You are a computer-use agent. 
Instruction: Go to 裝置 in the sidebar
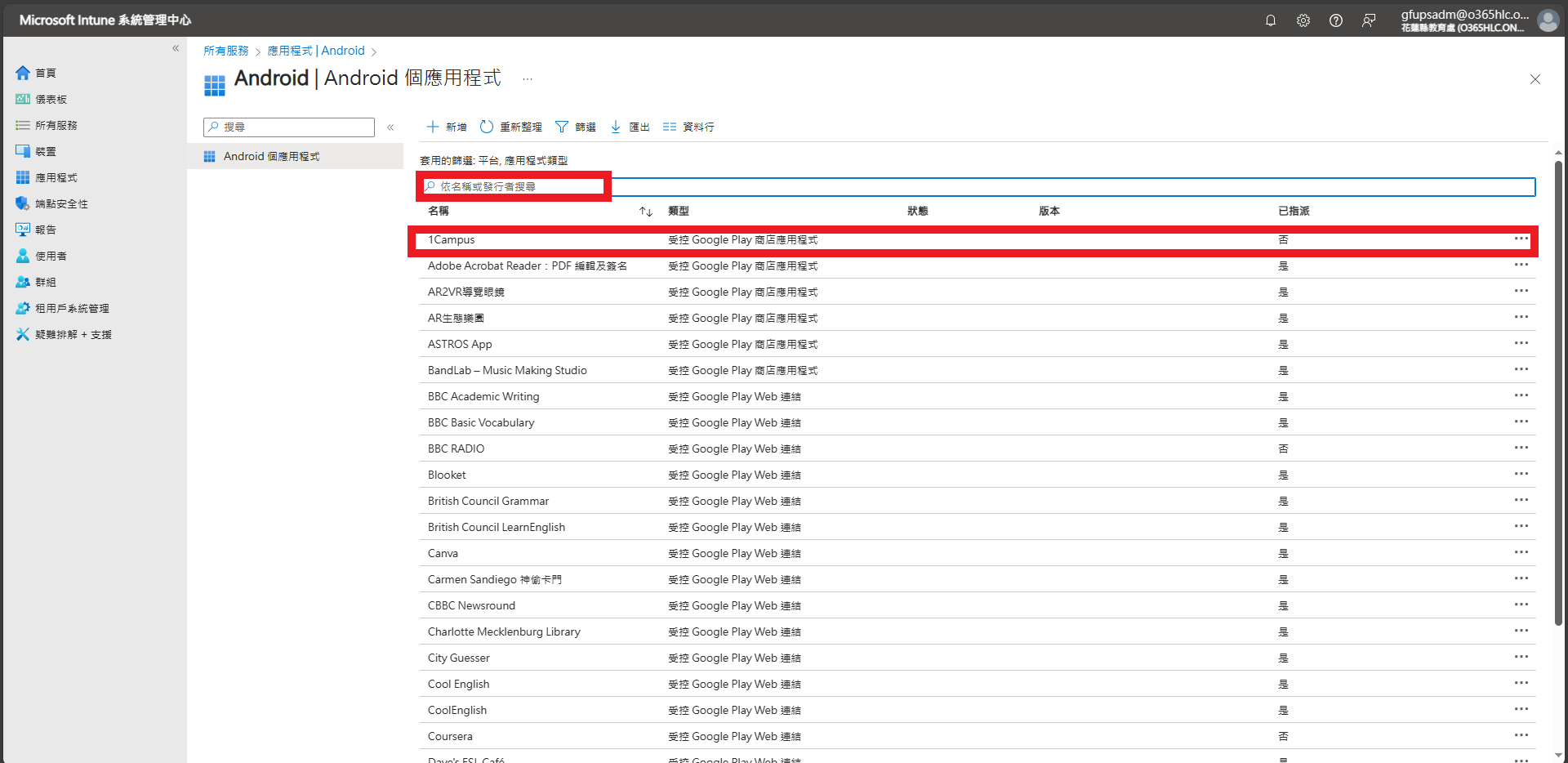pyautogui.click(x=46, y=151)
